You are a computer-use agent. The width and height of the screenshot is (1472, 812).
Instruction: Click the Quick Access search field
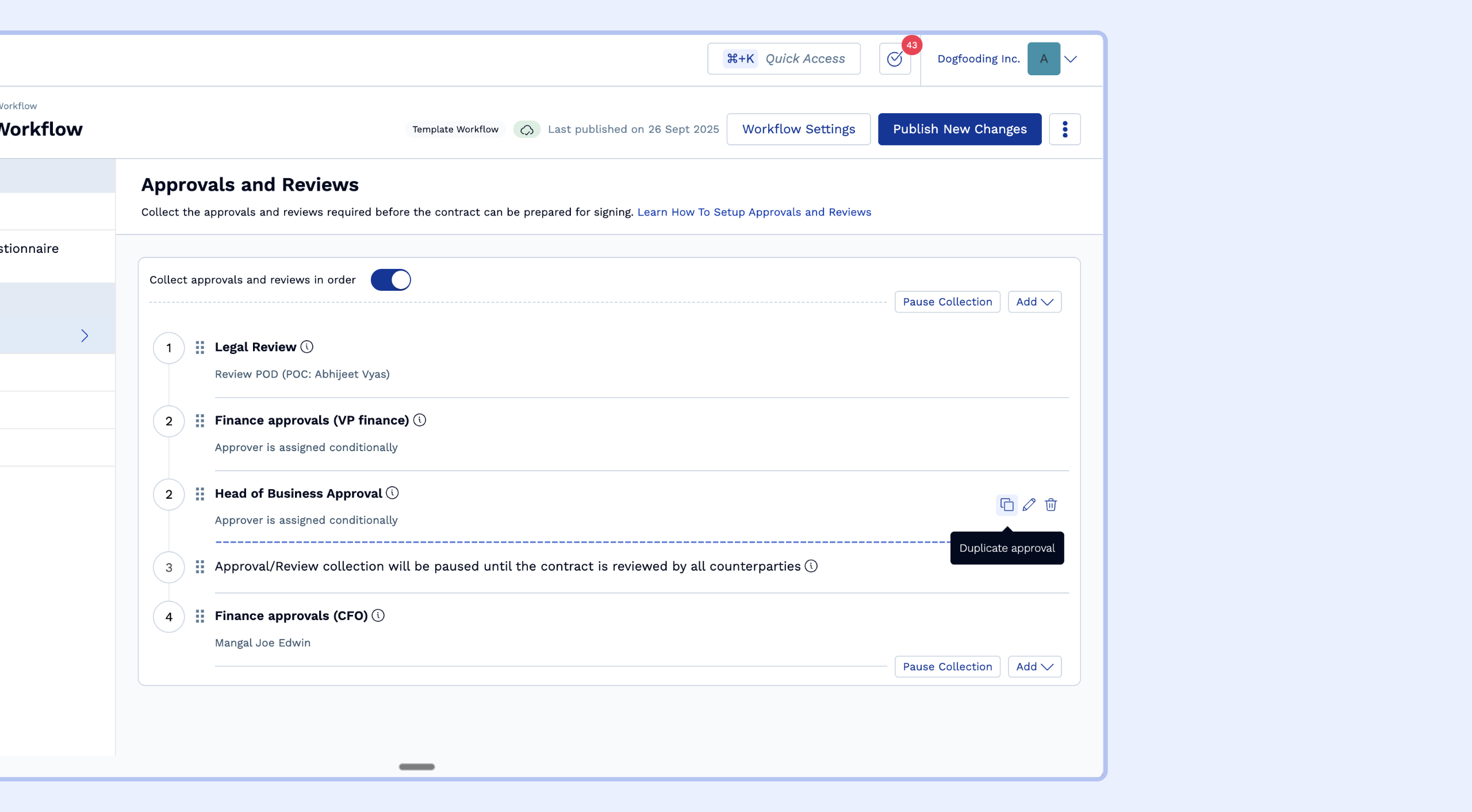click(784, 59)
